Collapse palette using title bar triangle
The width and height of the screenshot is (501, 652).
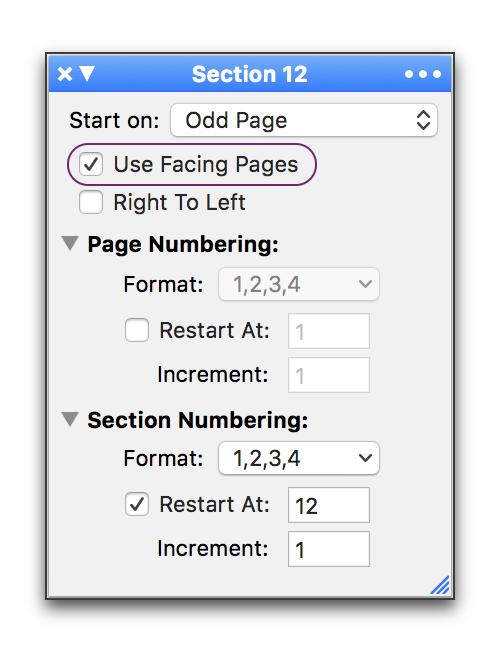click(87, 74)
